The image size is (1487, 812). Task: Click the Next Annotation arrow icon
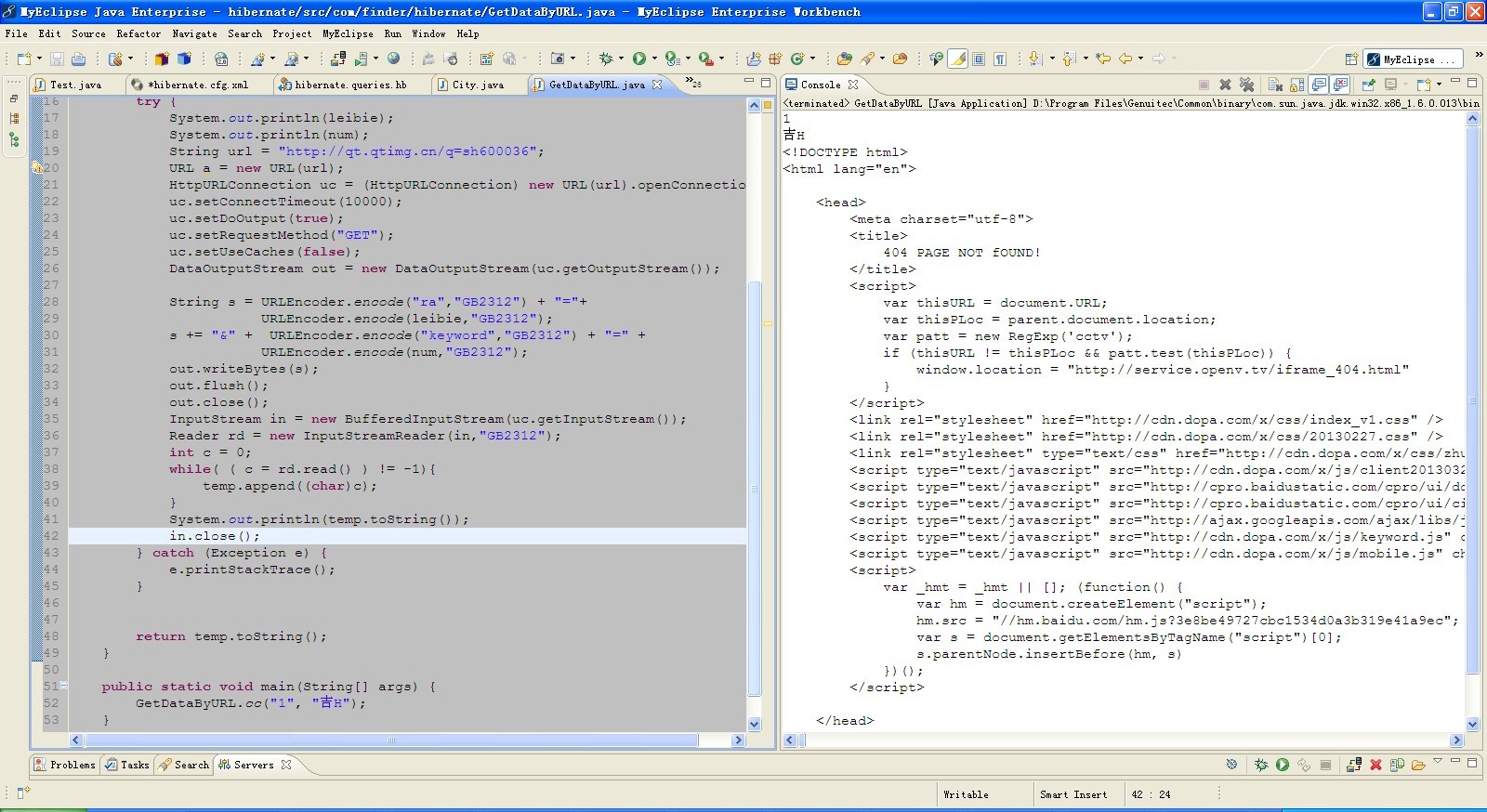tap(1035, 59)
